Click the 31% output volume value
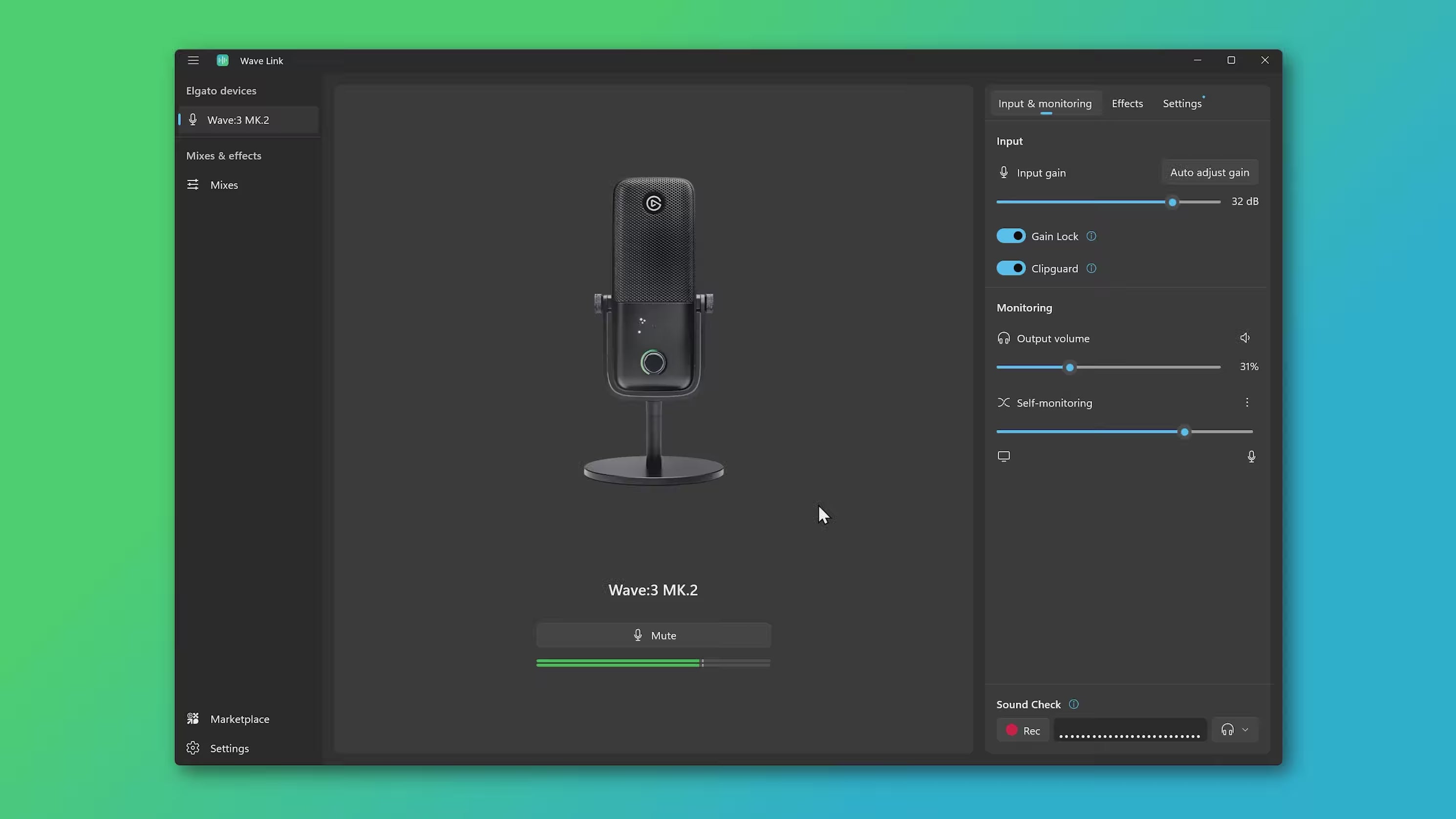Viewport: 1456px width, 819px height. tap(1249, 367)
